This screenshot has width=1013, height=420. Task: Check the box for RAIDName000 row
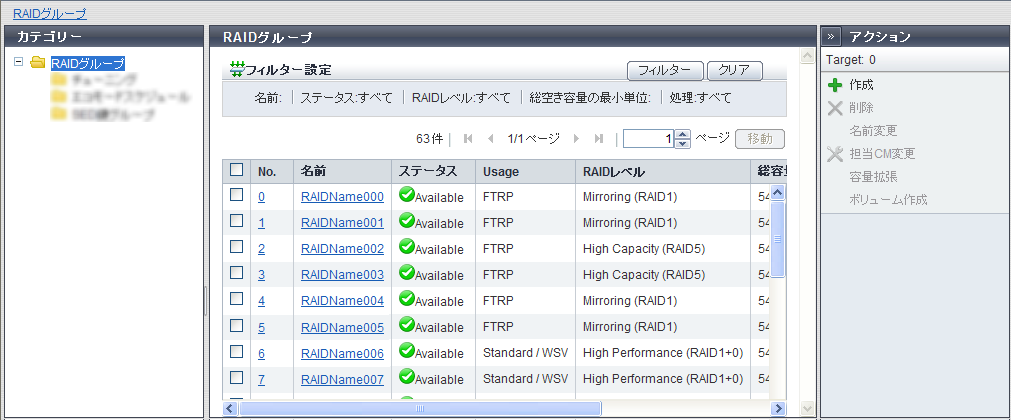point(237,196)
